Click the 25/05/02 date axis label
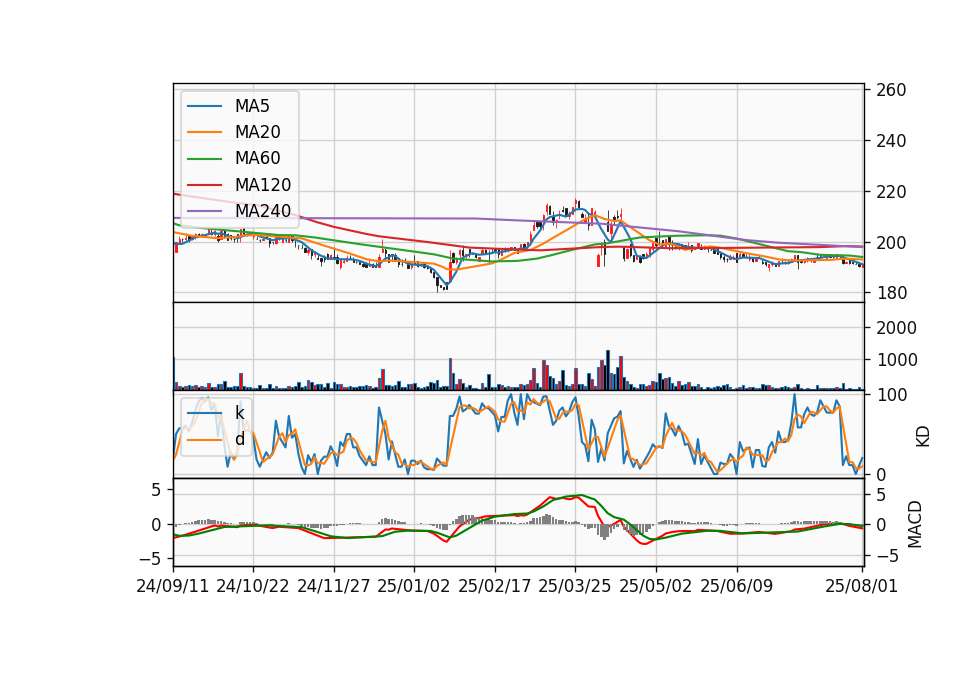 656,587
